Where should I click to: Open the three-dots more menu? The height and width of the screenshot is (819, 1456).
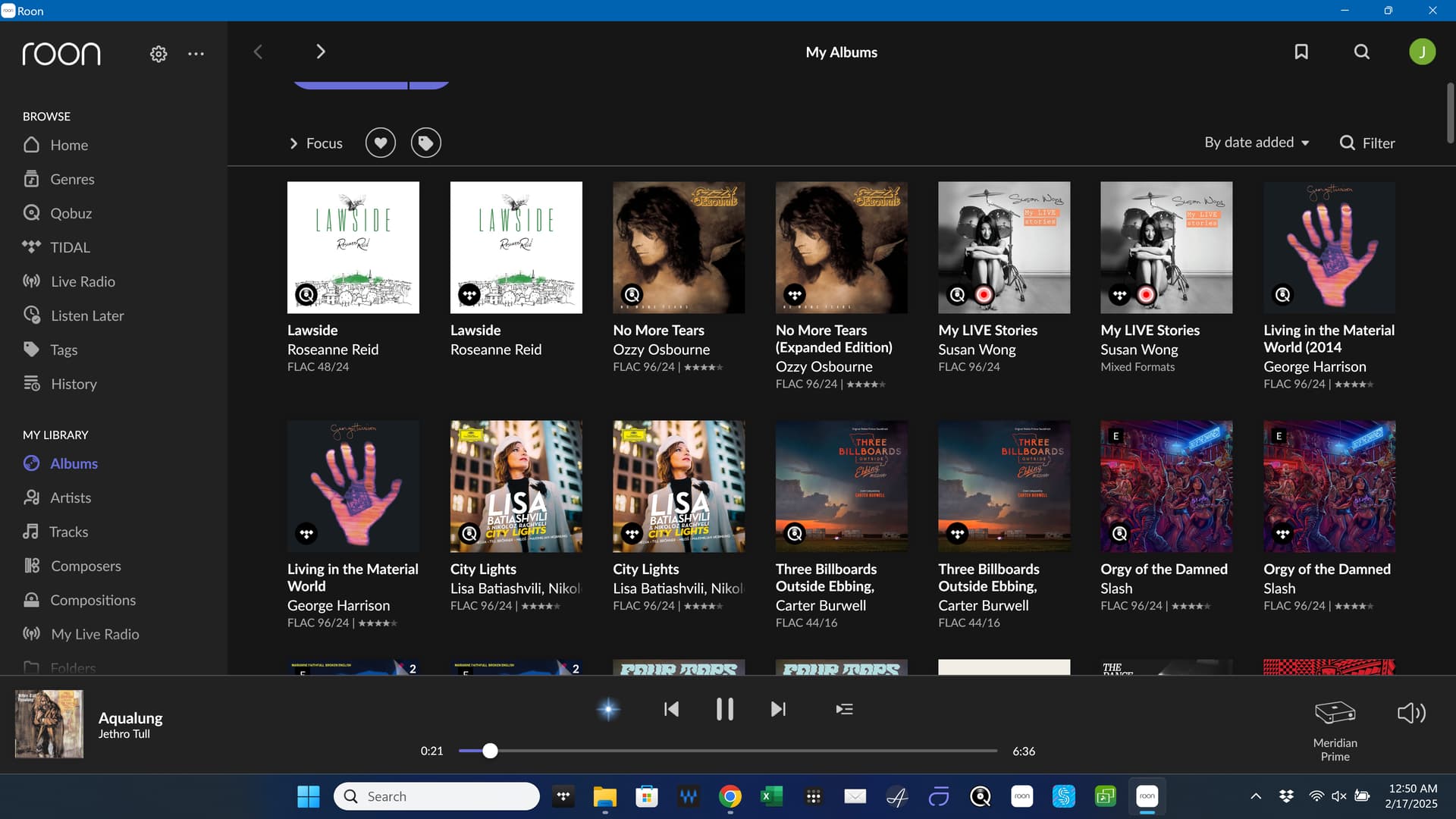[196, 54]
